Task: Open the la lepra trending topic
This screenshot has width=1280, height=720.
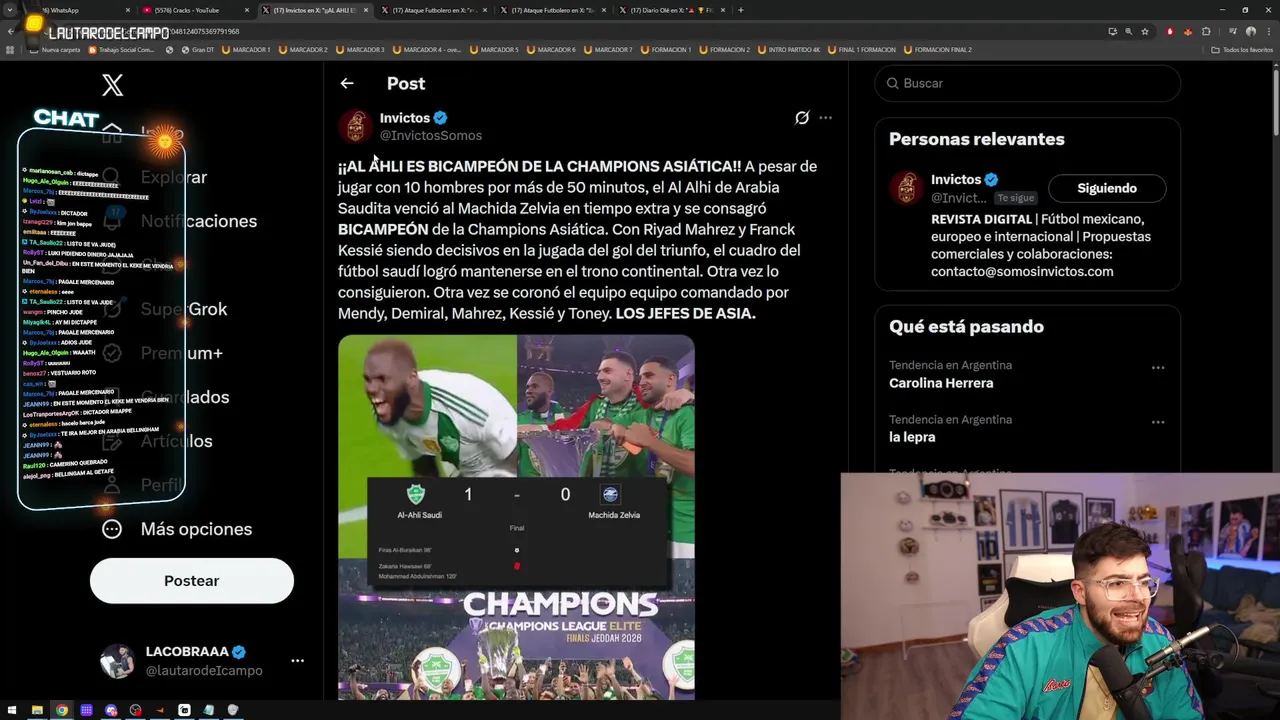Action: click(x=912, y=437)
